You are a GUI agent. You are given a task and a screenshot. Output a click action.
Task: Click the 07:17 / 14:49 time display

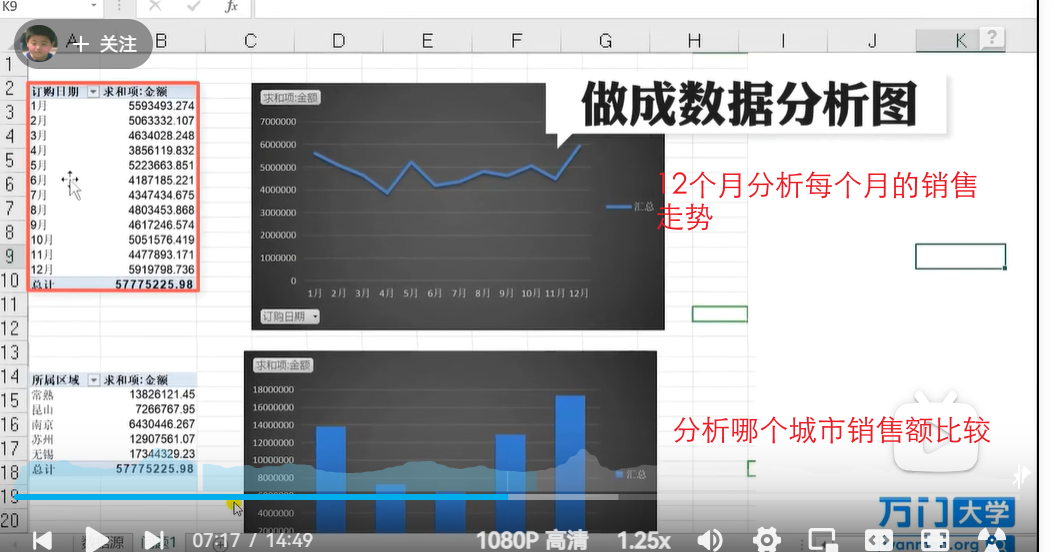tap(252, 540)
